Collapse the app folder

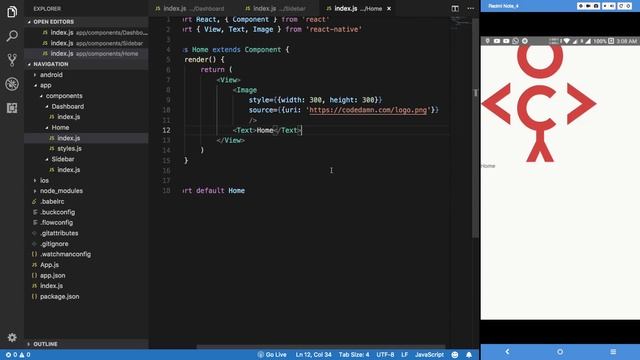(45, 85)
